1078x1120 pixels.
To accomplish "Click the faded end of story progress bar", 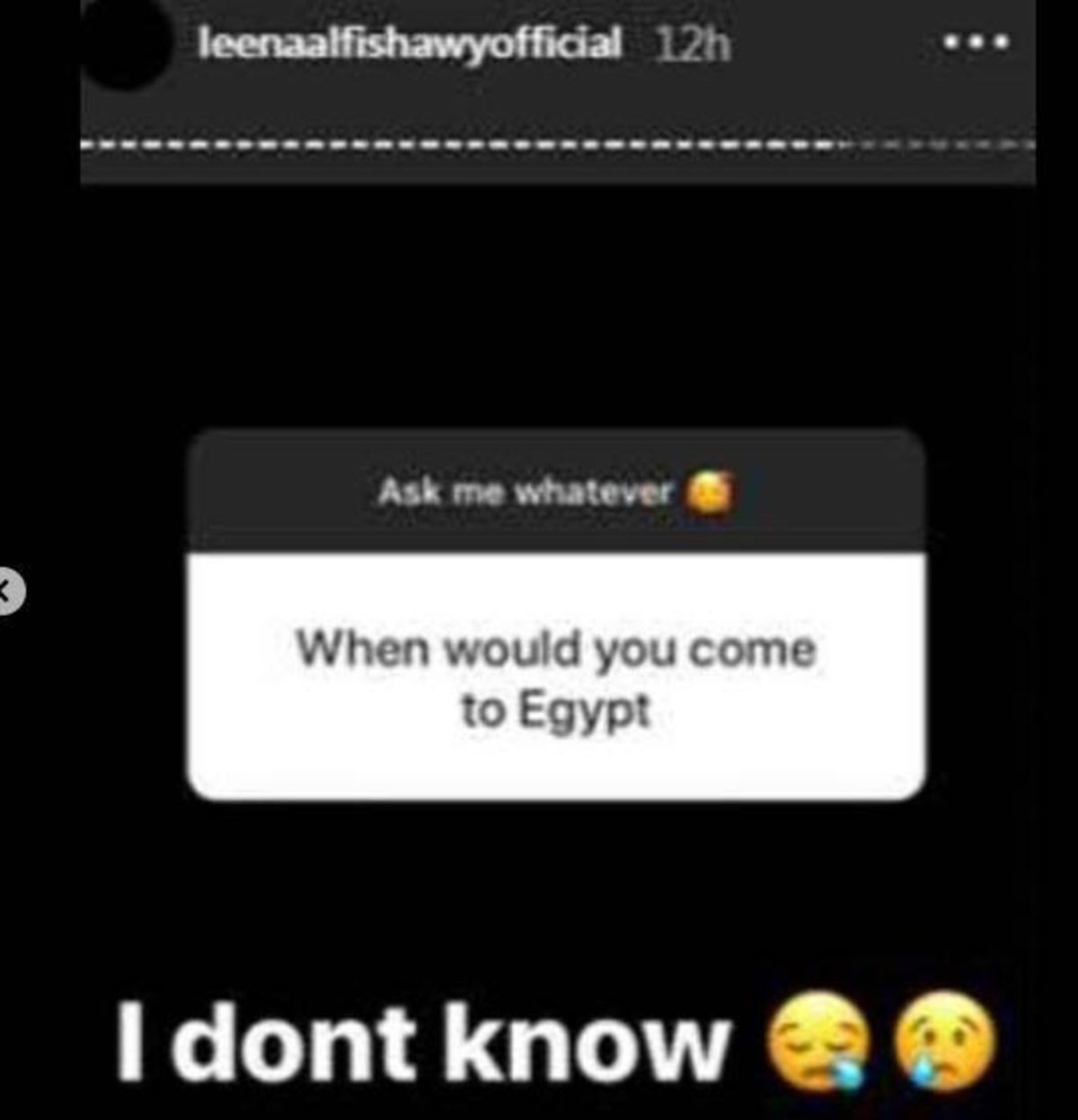I will (x=936, y=144).
